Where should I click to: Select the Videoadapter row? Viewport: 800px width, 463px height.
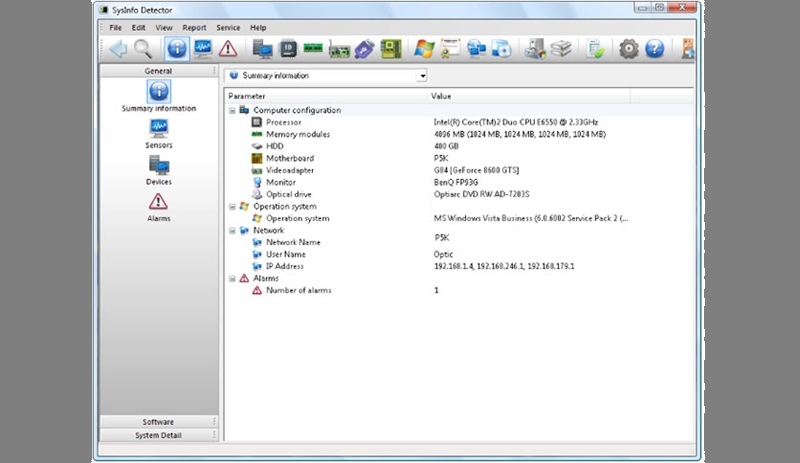[x=459, y=170]
